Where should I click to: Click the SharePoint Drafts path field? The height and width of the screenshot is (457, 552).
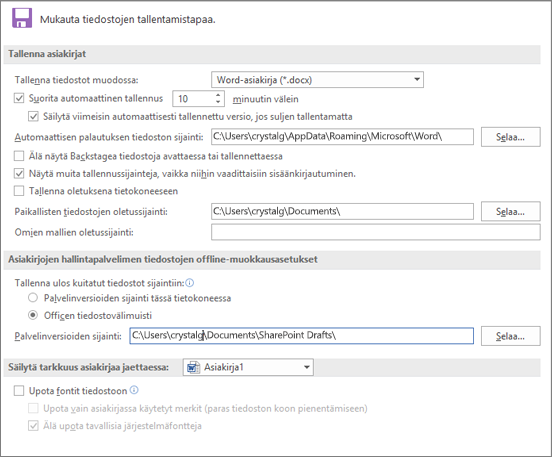tap(301, 336)
